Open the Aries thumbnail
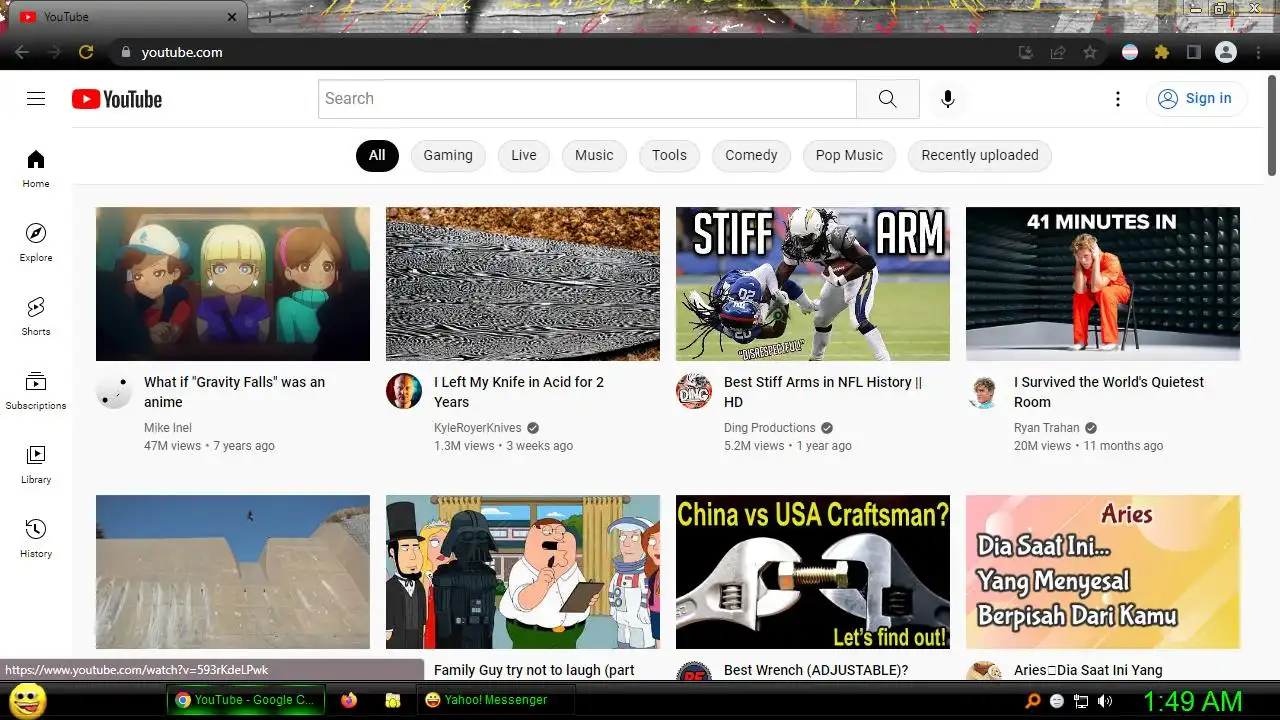1280x720 pixels. point(1103,572)
